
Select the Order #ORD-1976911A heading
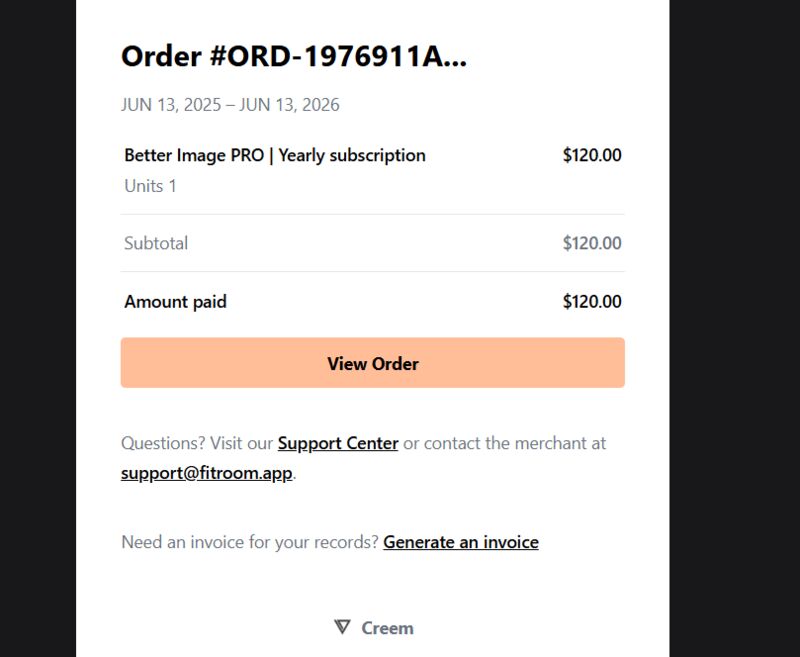pos(294,56)
